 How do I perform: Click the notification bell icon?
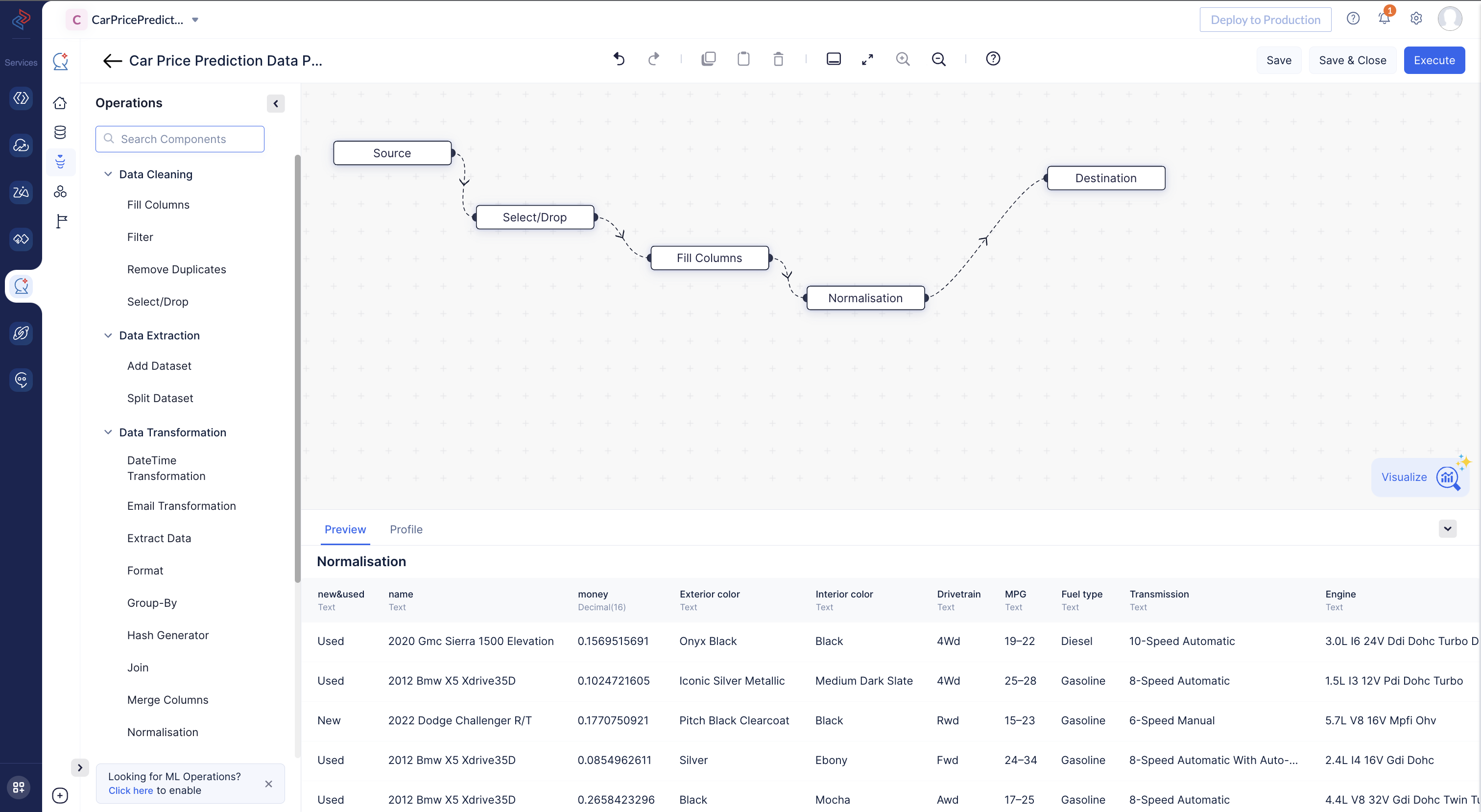[x=1384, y=19]
